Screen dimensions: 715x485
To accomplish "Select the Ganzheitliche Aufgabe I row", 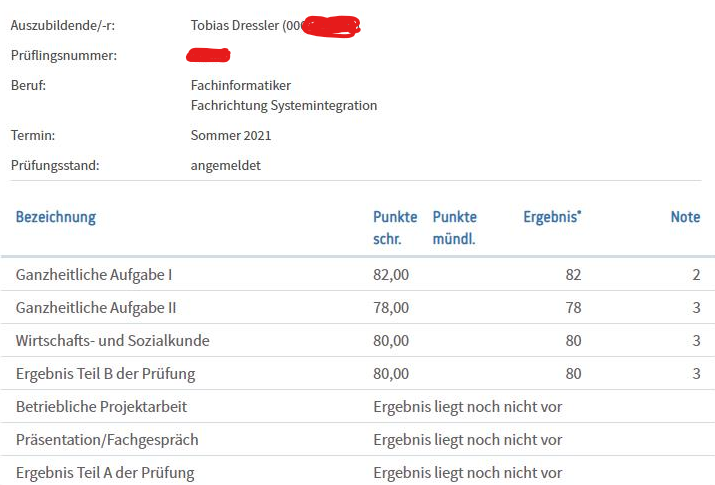I will click(x=358, y=274).
